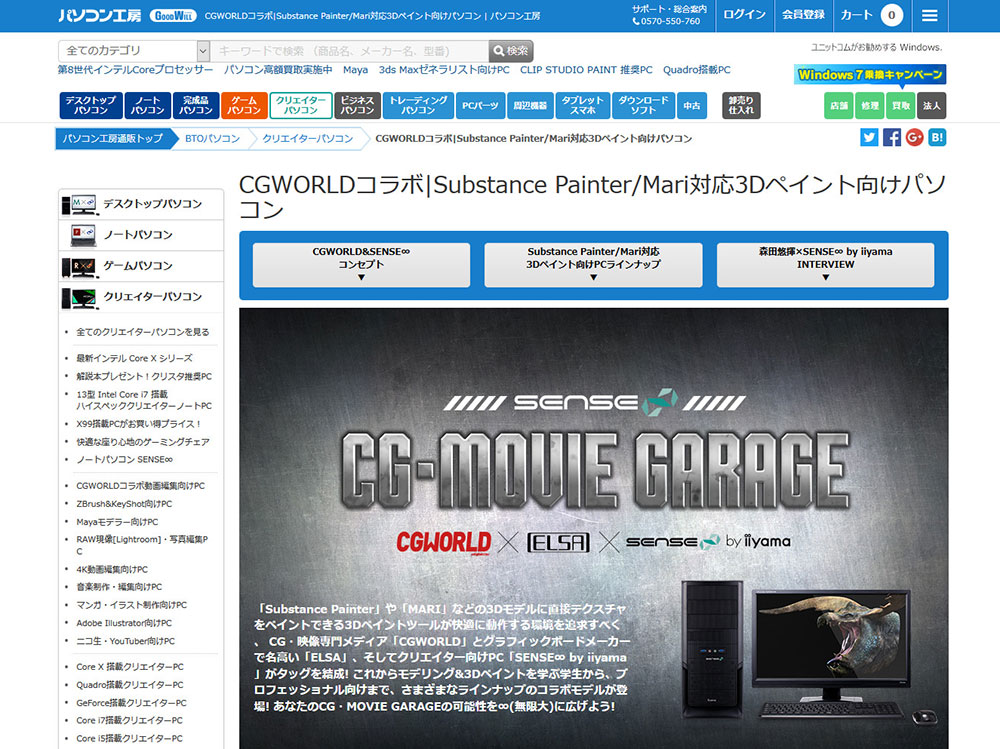Select the ゲームパソコン navigation tab
Viewport: 1000px width, 749px height.
244,105
